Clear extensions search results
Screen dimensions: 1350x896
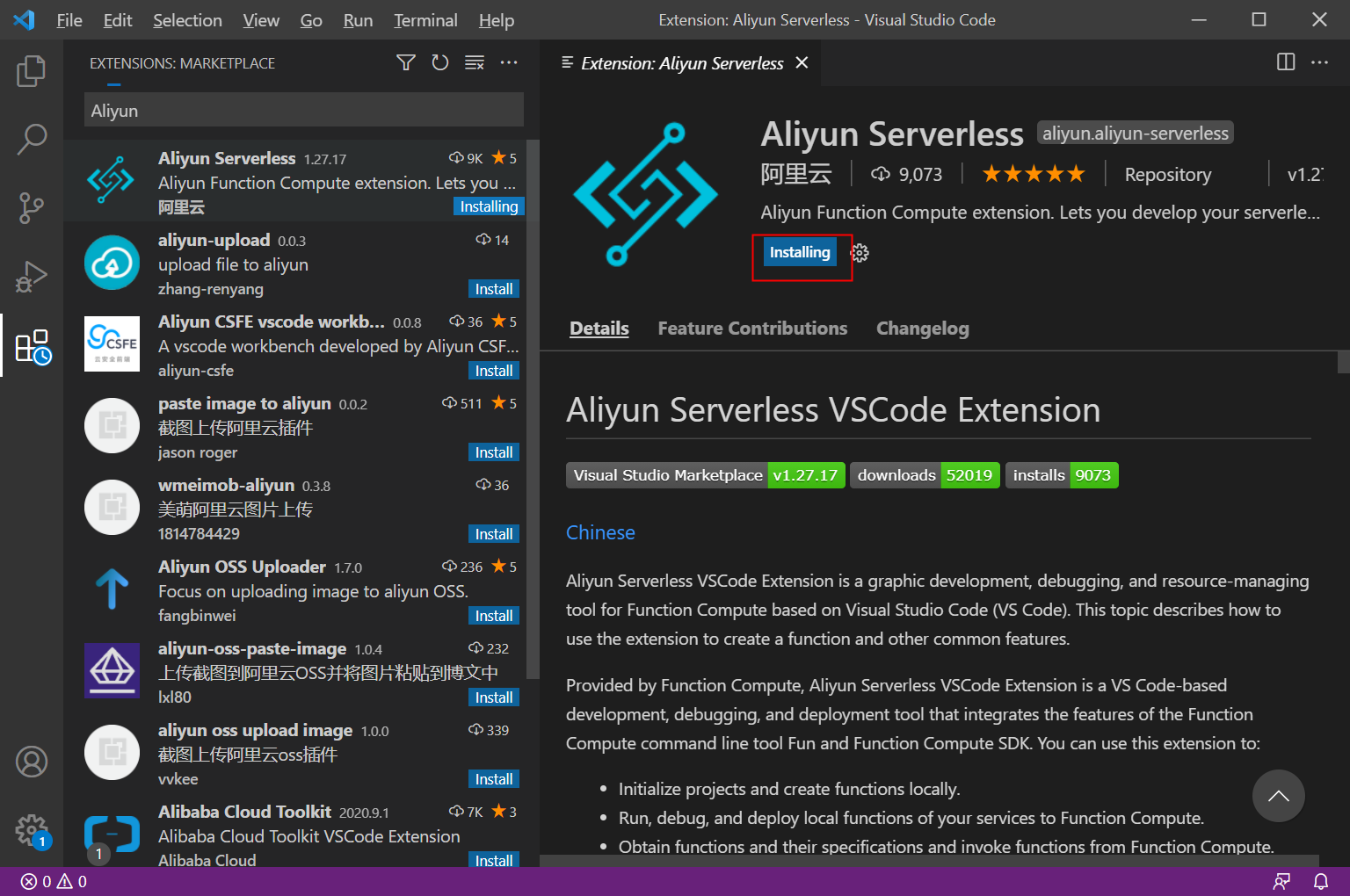pos(475,62)
